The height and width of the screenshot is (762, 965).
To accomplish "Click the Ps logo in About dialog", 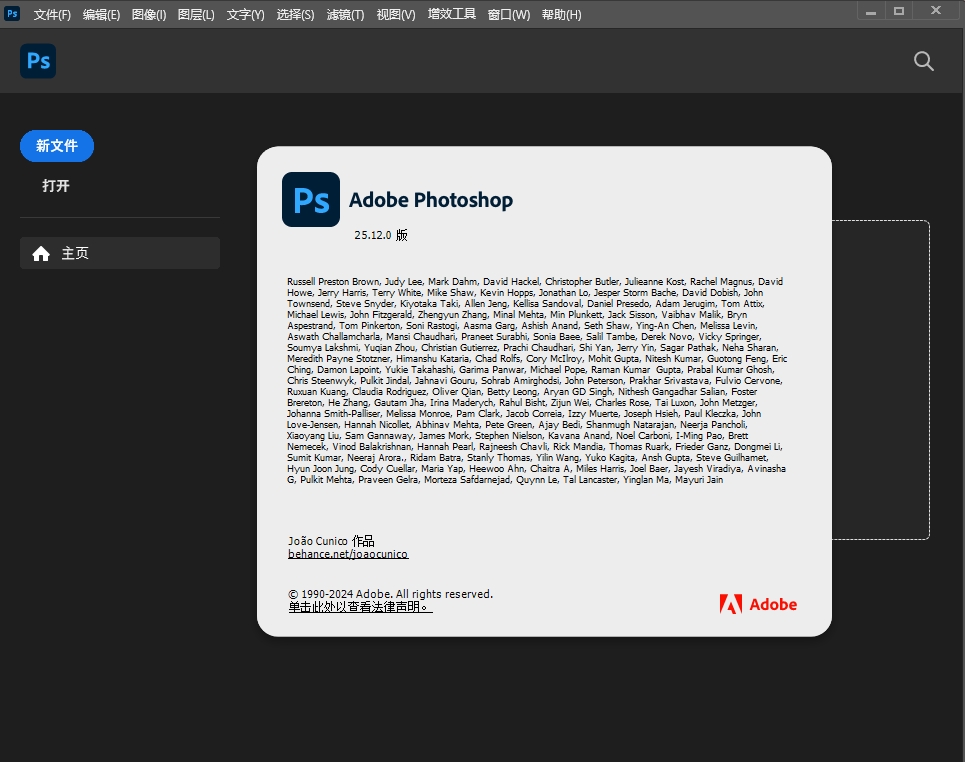I will (311, 199).
